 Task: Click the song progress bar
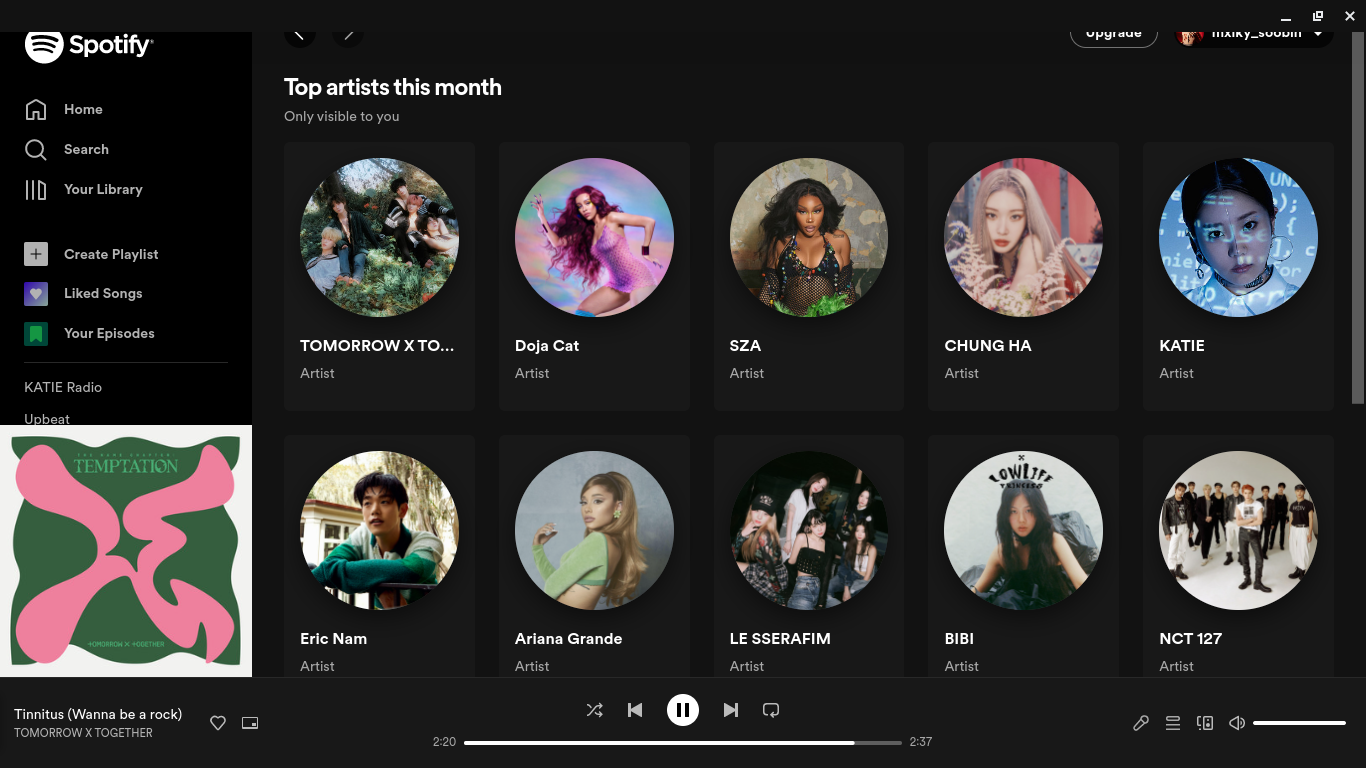(x=683, y=742)
